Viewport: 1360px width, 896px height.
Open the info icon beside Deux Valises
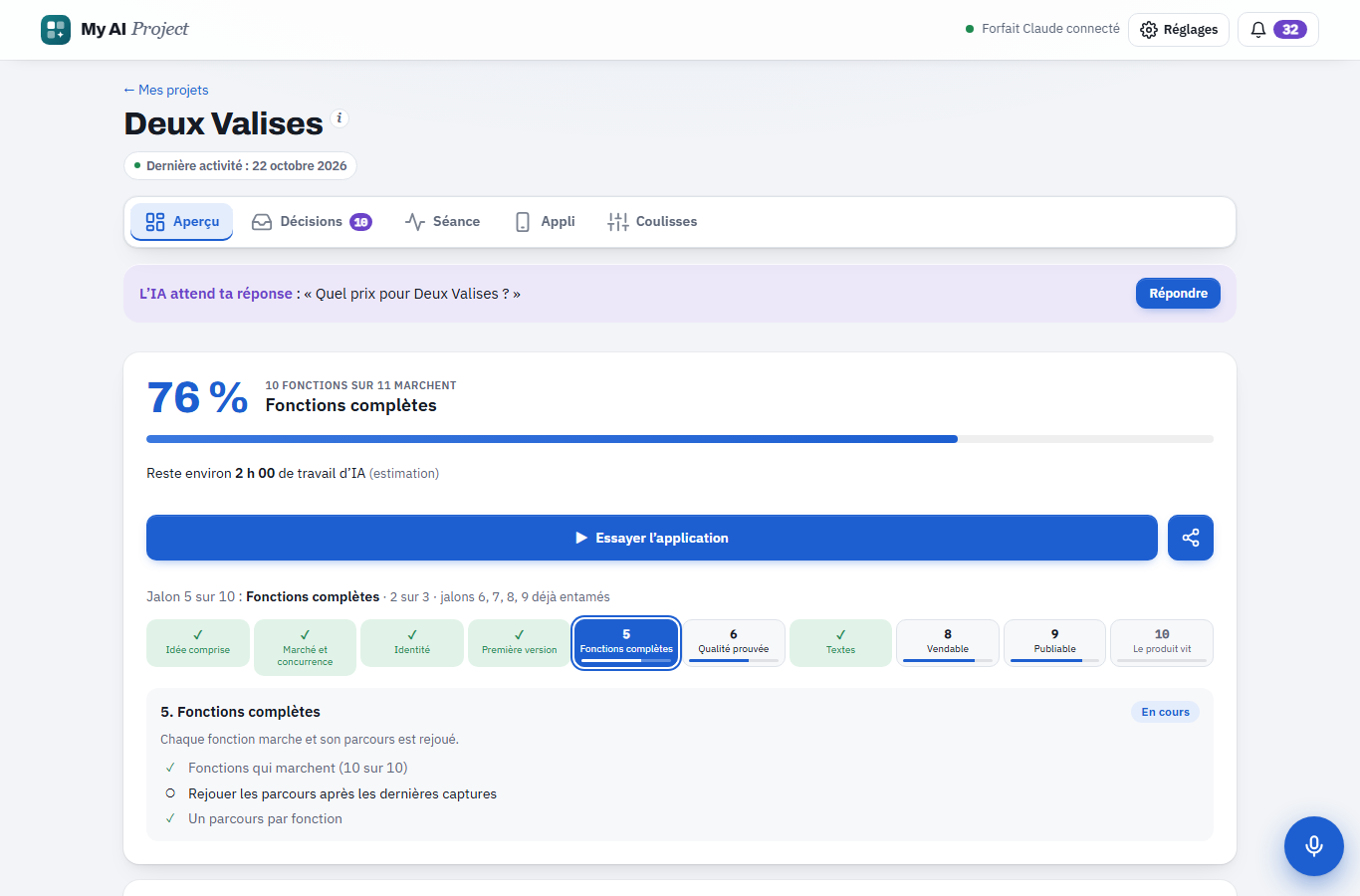[x=340, y=117]
